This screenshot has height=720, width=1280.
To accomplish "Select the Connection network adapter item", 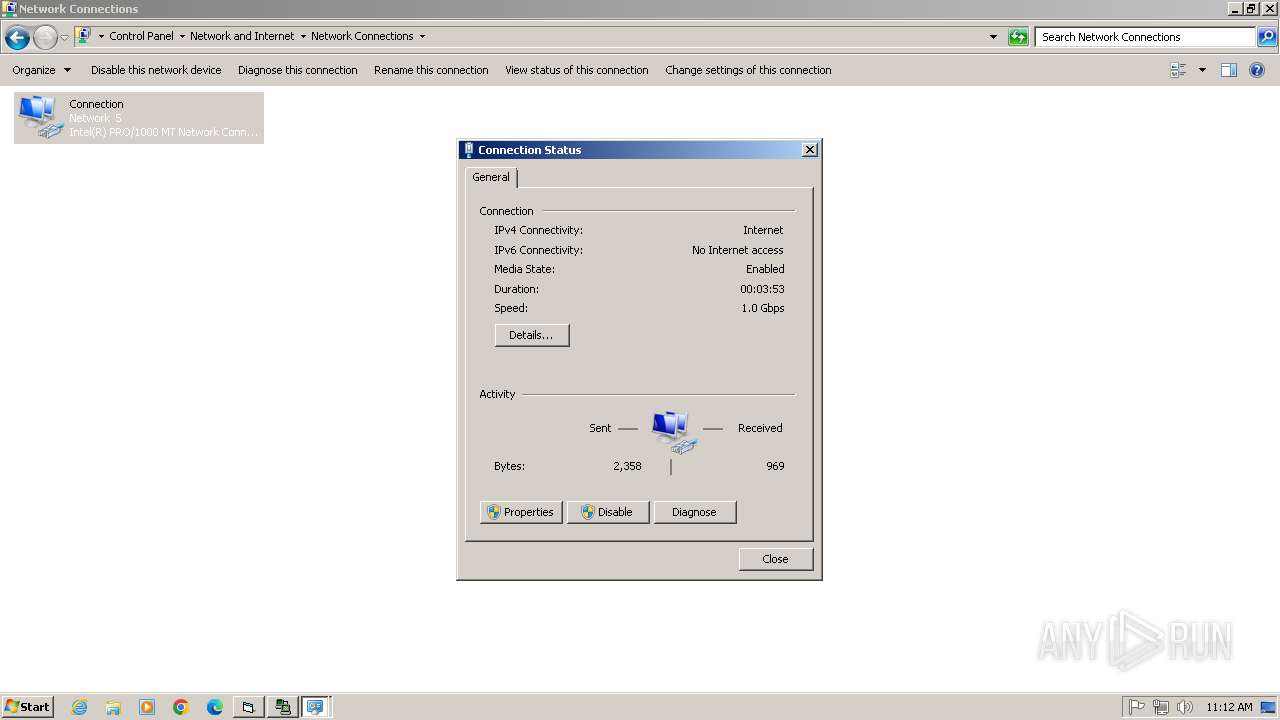I will coord(139,118).
